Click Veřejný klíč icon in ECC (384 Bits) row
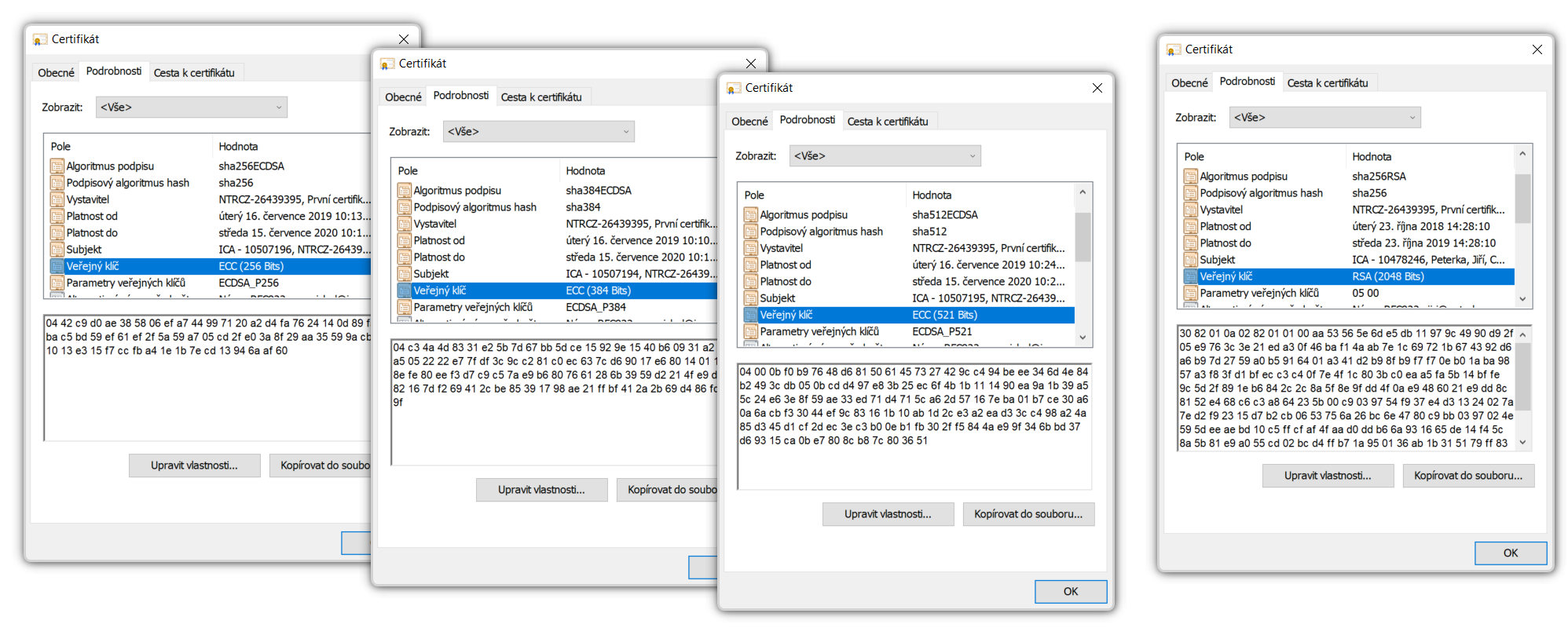This screenshot has width=1568, height=628. [x=404, y=290]
